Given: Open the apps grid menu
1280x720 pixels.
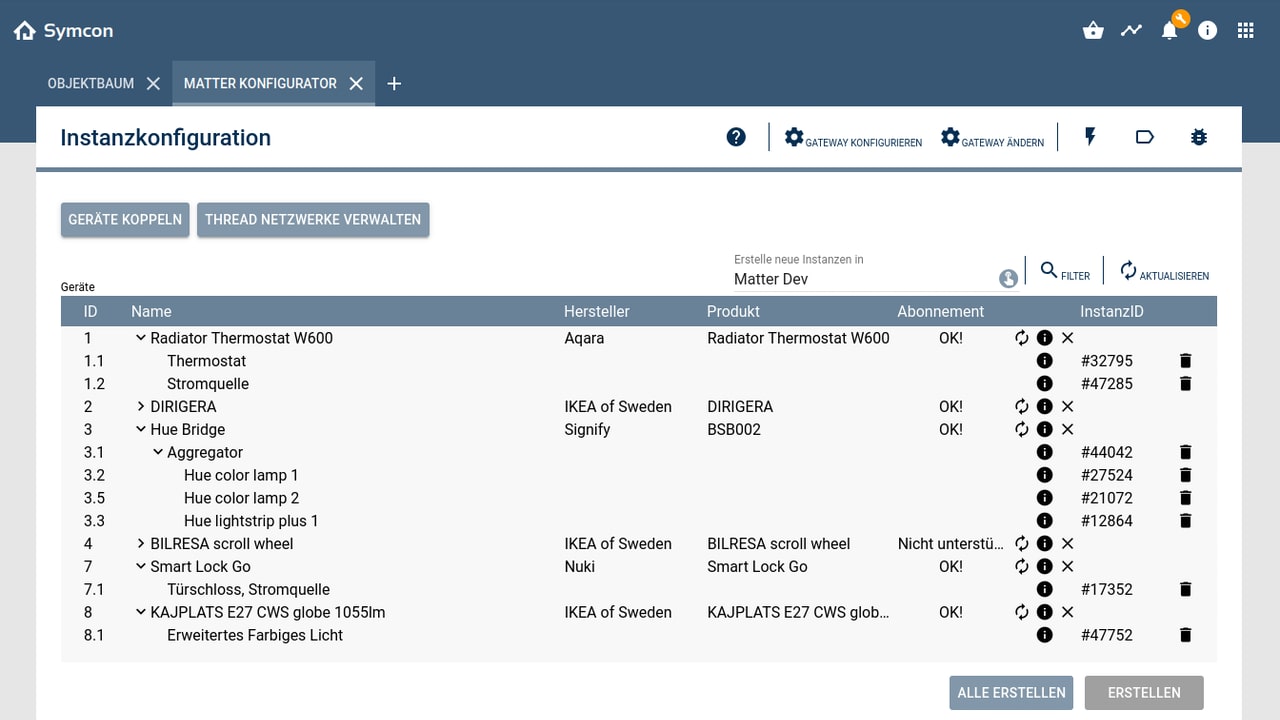Looking at the screenshot, I should [x=1245, y=31].
